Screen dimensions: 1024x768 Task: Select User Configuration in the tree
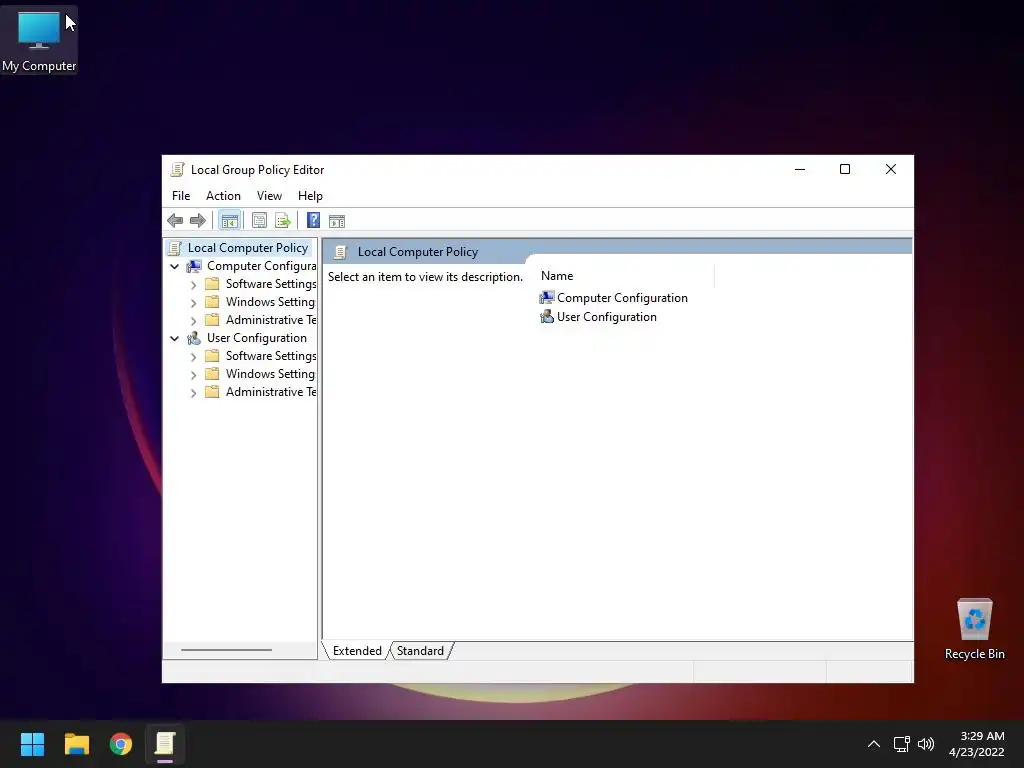[x=257, y=338]
